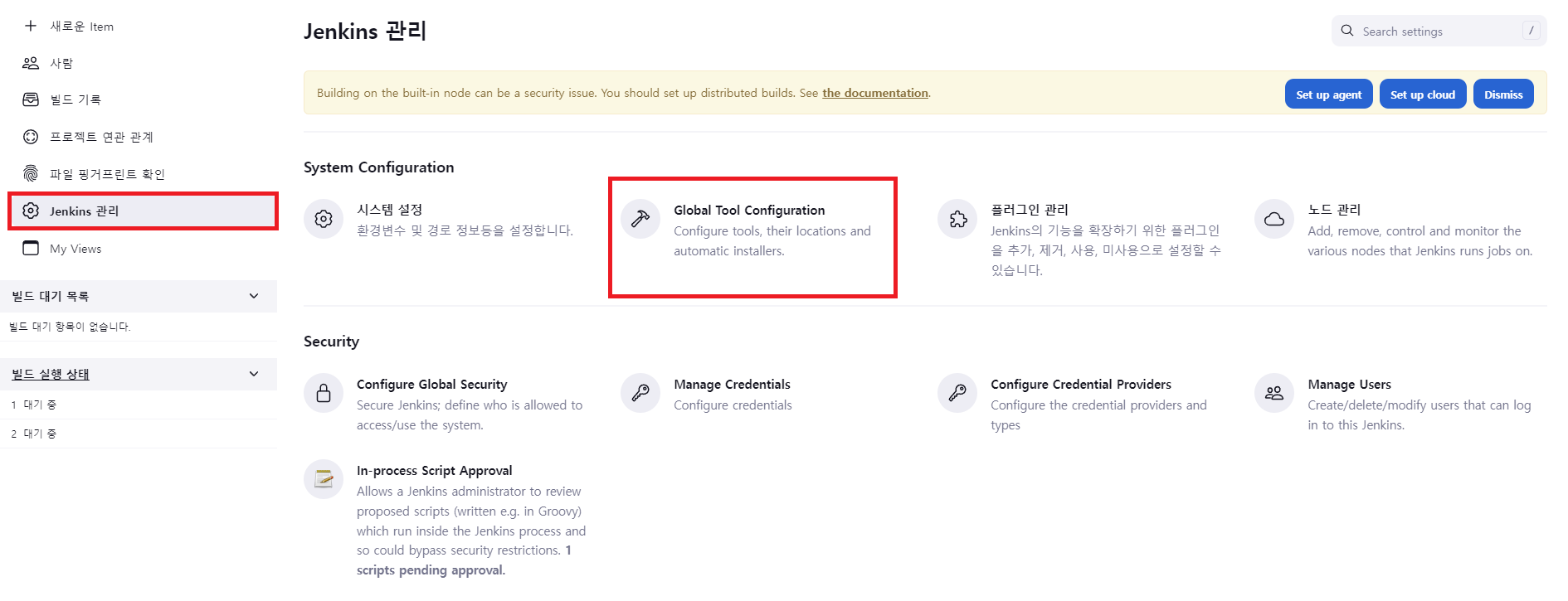Open the 빌드 실행 상태 heading link
Viewport: 1568px width, 601px height.
[x=51, y=374]
